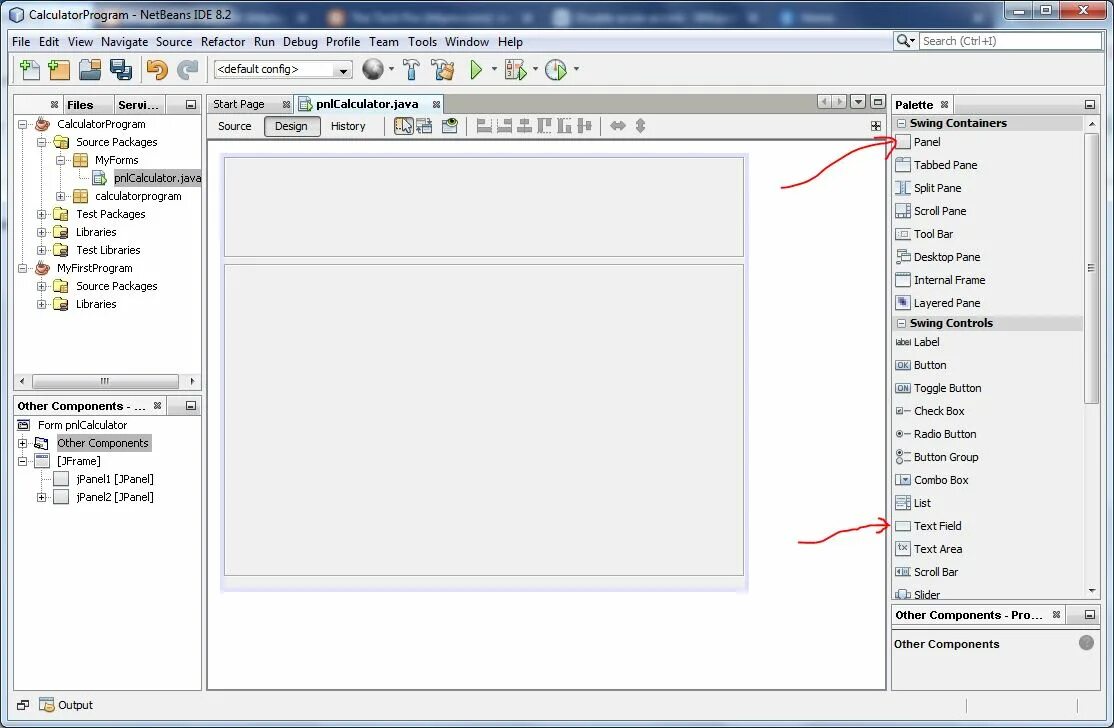The height and width of the screenshot is (728, 1114).
Task: Collapse the Swing Controls category
Action: [x=902, y=323]
